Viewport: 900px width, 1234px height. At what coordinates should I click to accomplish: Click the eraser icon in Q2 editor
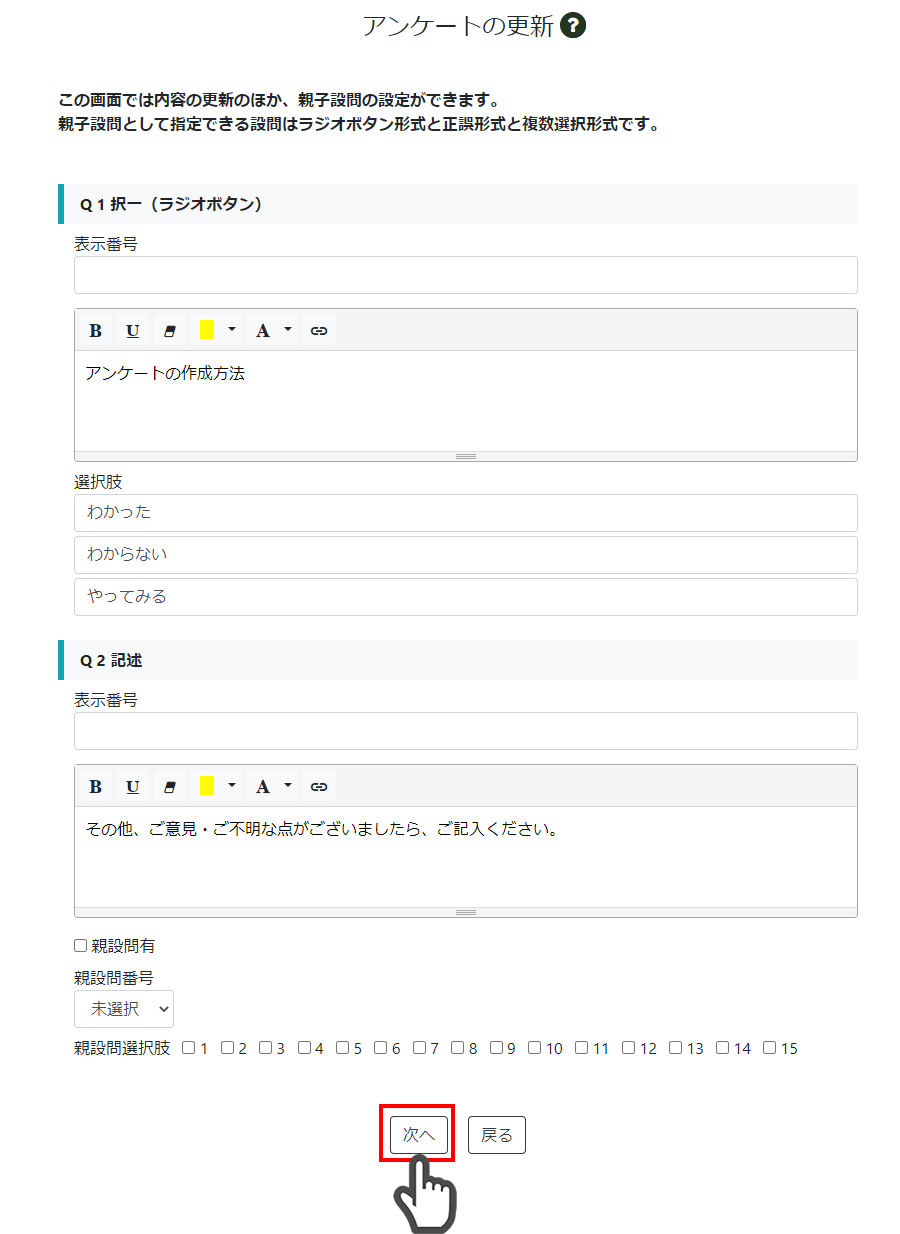169,787
